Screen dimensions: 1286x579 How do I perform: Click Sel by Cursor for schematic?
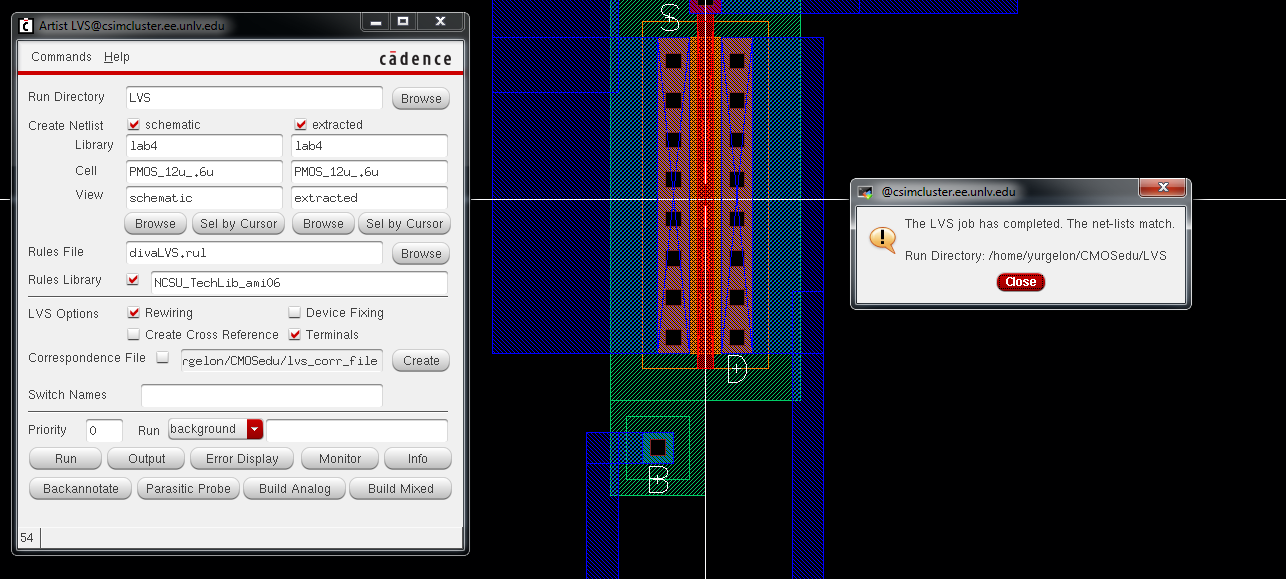(238, 224)
